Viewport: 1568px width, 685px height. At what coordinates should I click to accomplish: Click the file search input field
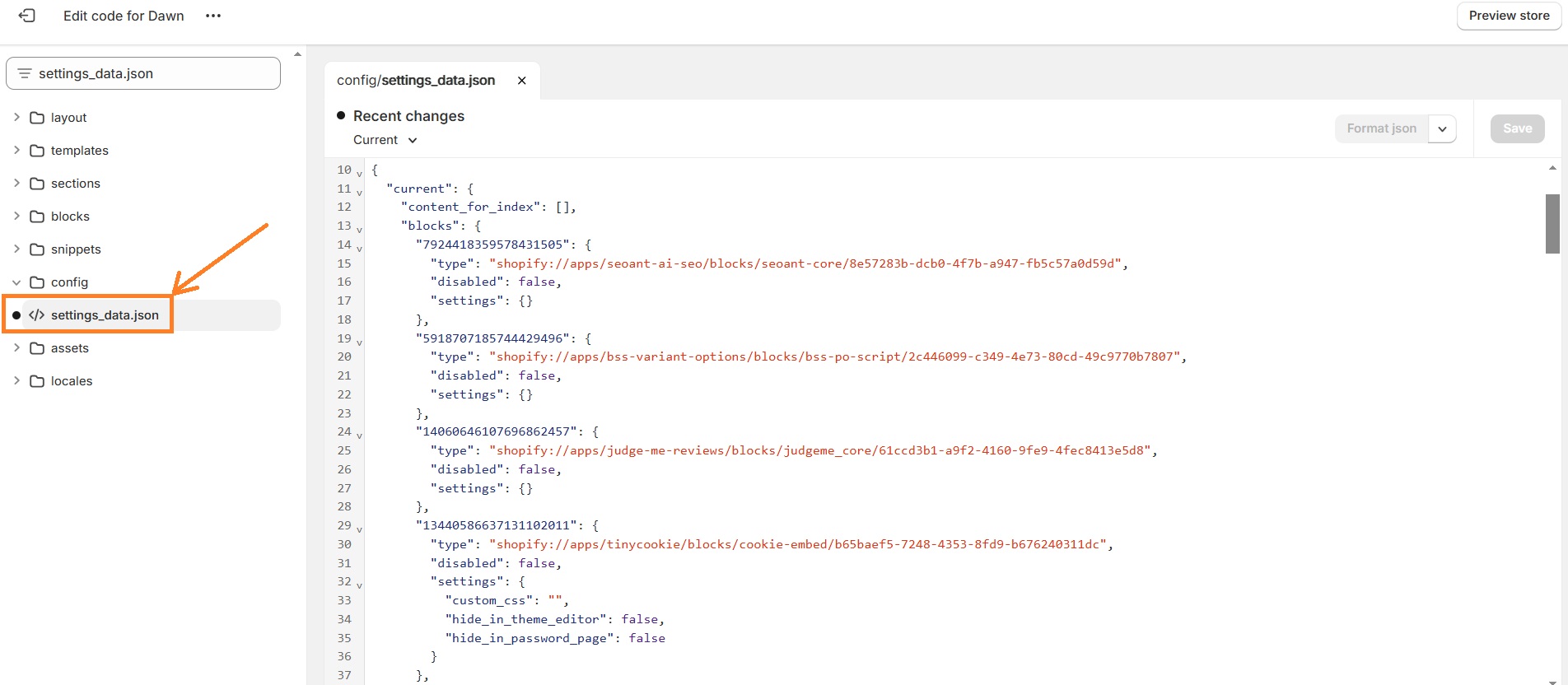pyautogui.click(x=143, y=73)
